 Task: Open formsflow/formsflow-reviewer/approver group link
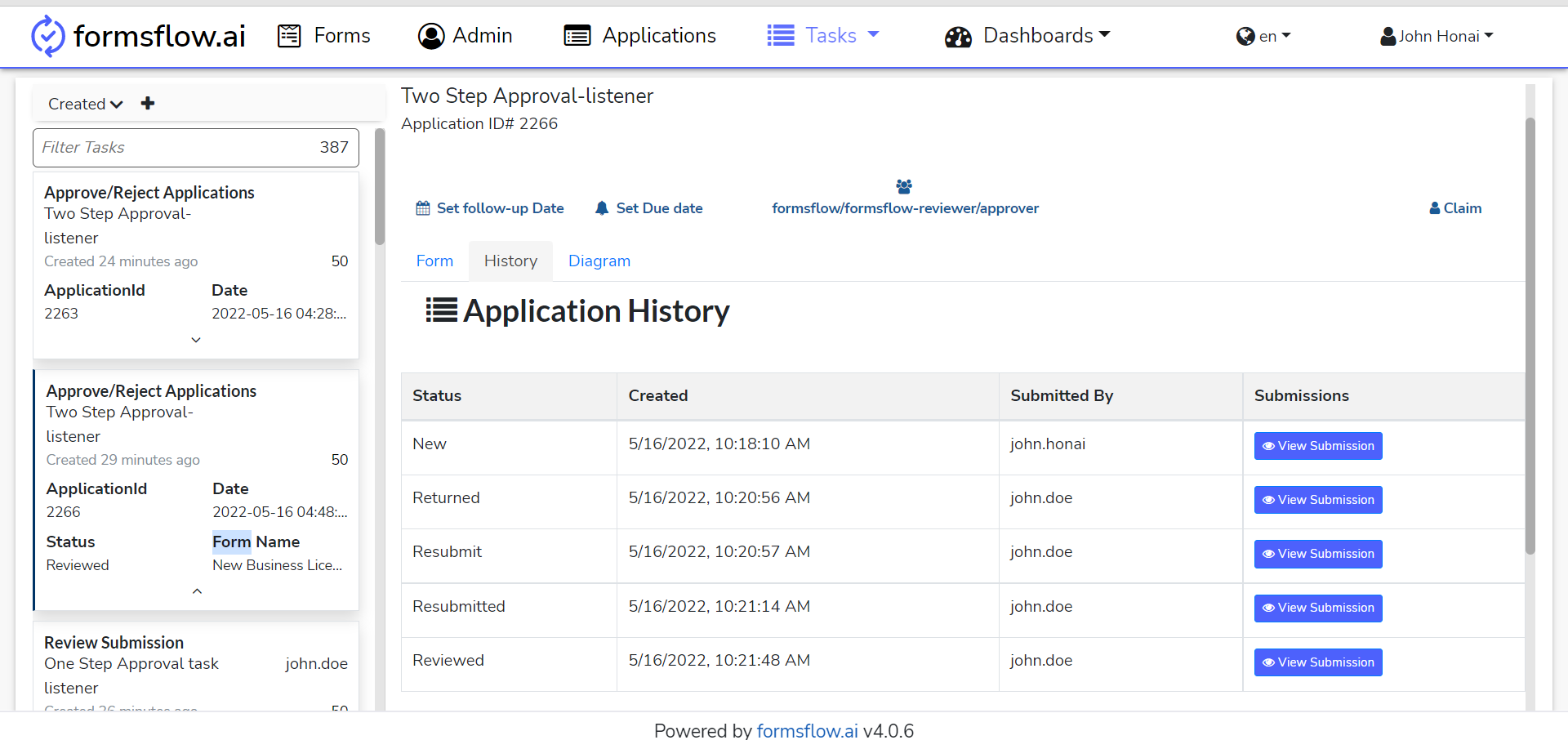(905, 208)
